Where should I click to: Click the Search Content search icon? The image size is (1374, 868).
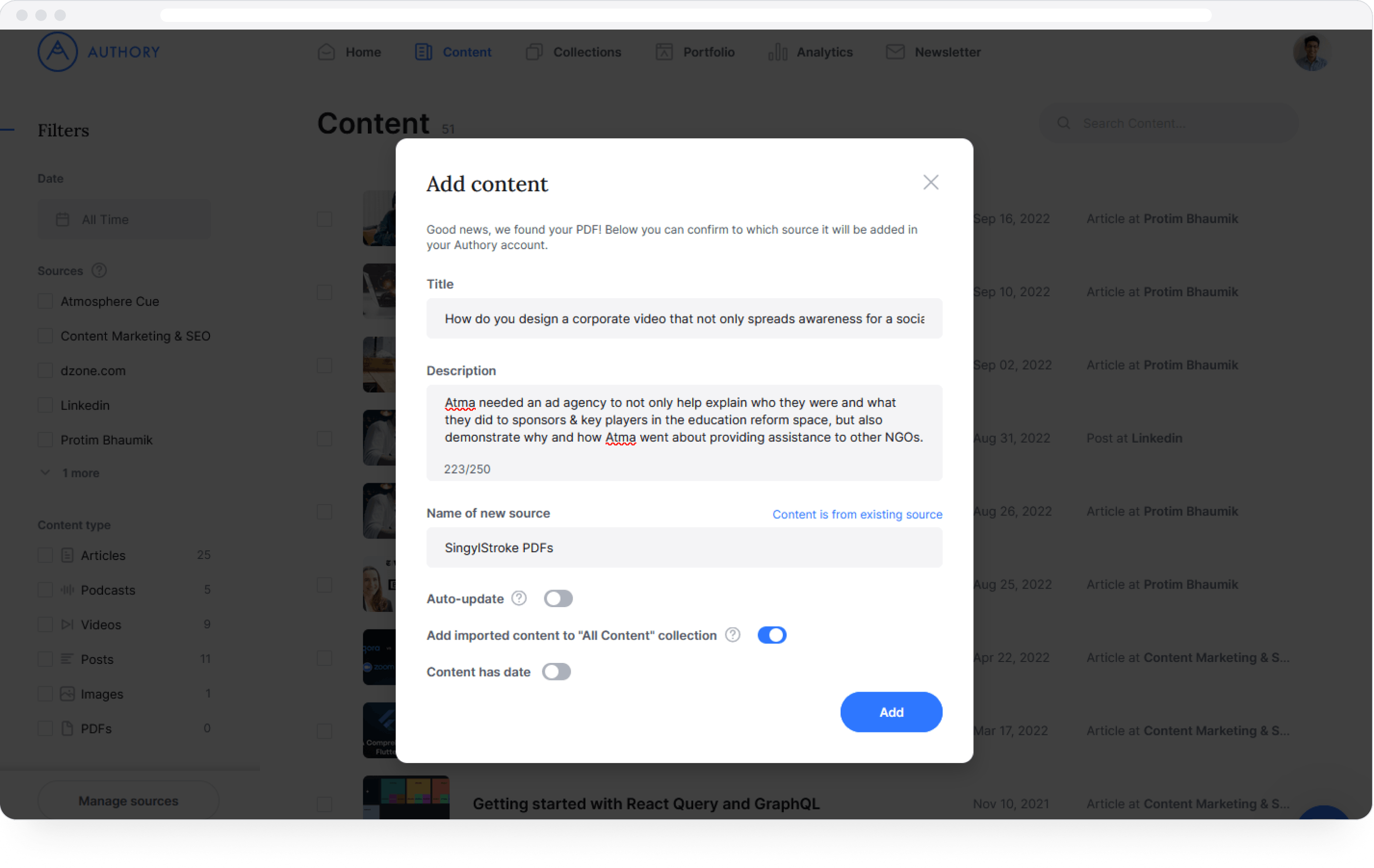[x=1064, y=123]
